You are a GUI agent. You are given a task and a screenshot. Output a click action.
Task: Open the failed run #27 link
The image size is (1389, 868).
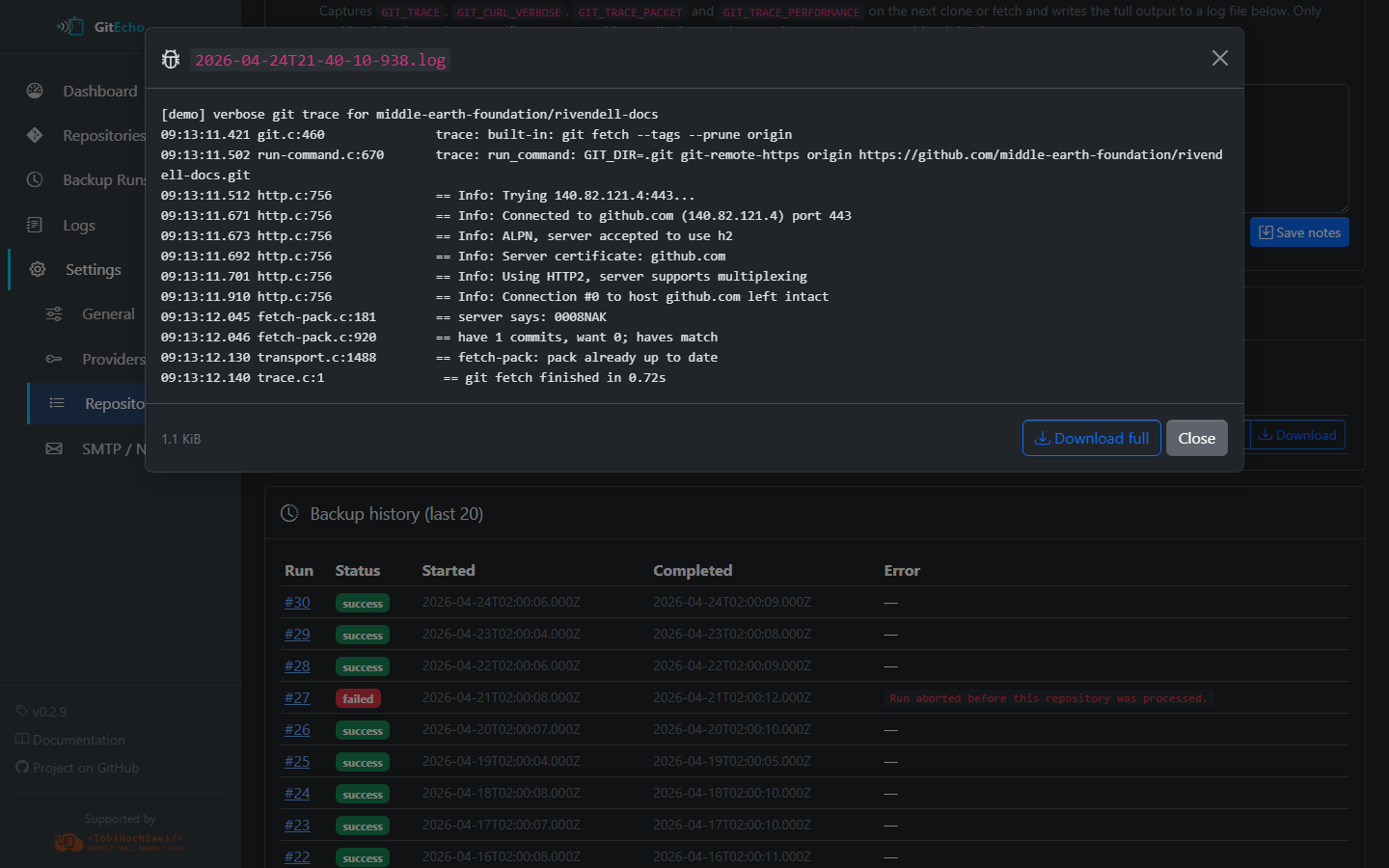tap(297, 698)
